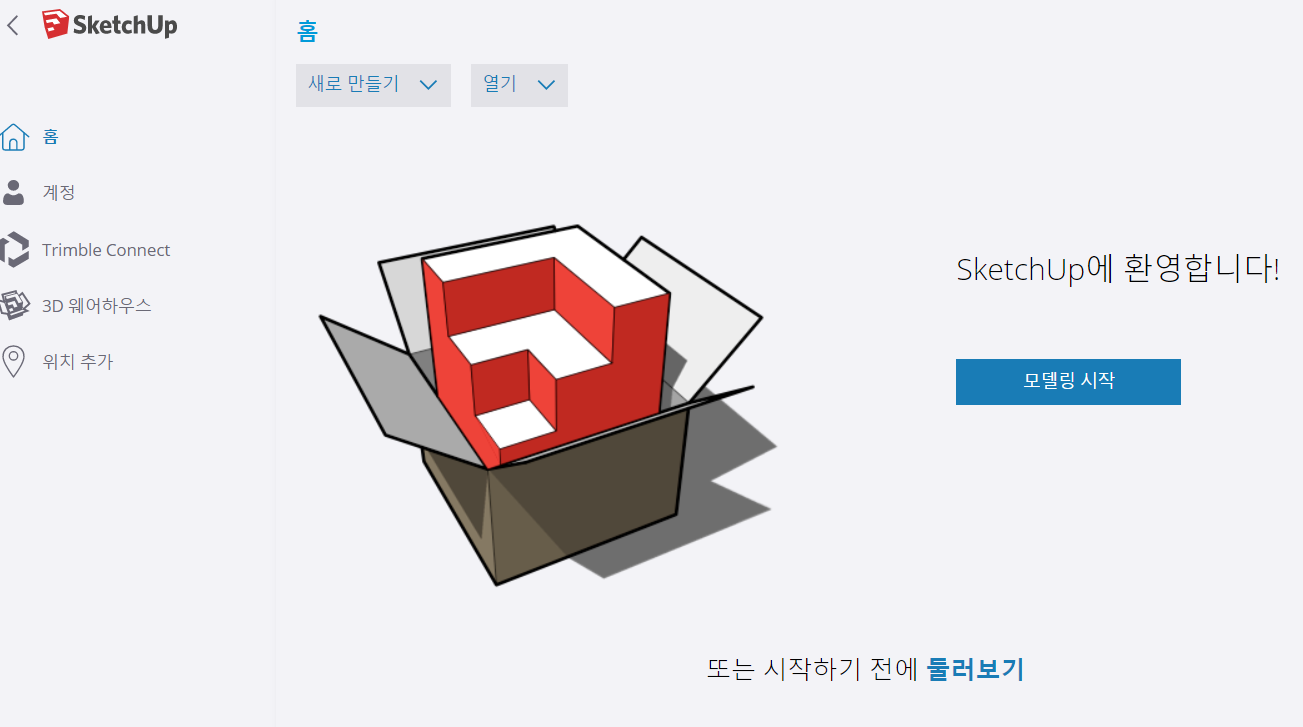Image resolution: width=1303 pixels, height=727 pixels.
Task: Click the Trimble Connect hexagon icon
Action: point(15,250)
